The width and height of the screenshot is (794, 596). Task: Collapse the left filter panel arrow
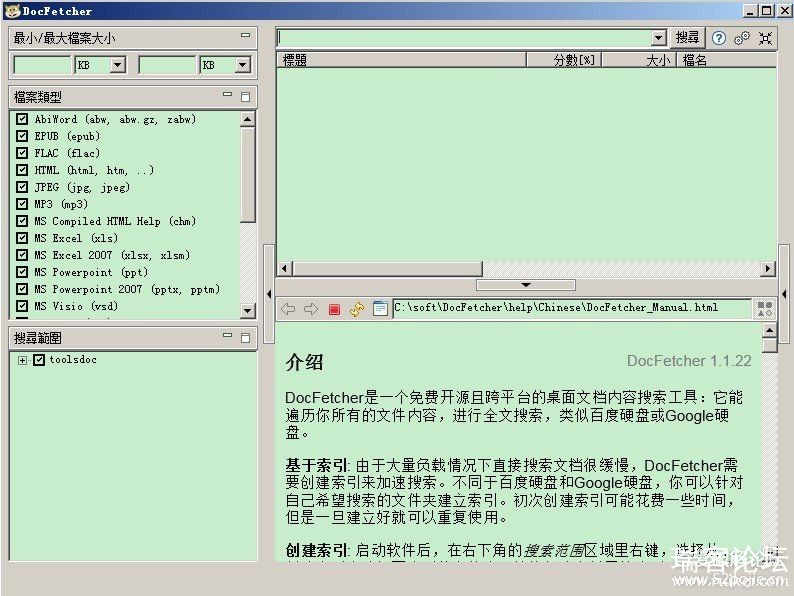point(269,294)
